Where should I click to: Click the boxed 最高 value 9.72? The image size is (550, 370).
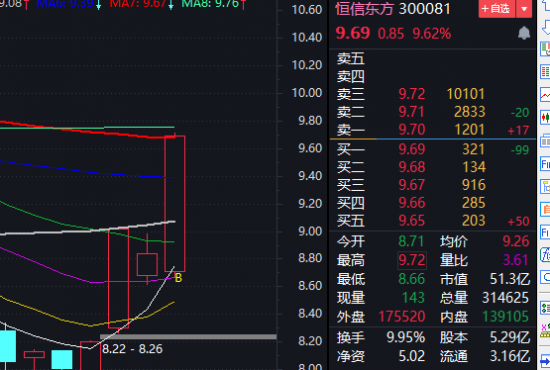[x=412, y=260]
